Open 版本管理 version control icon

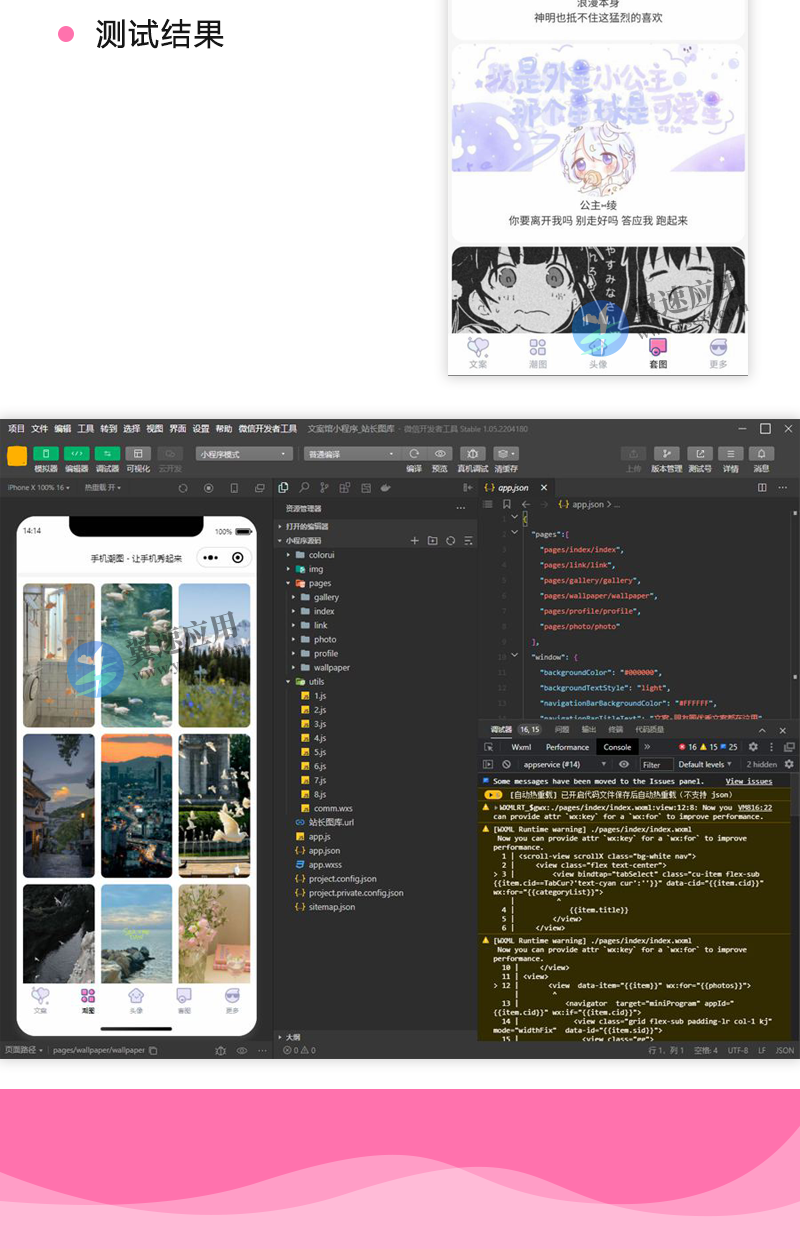666,454
